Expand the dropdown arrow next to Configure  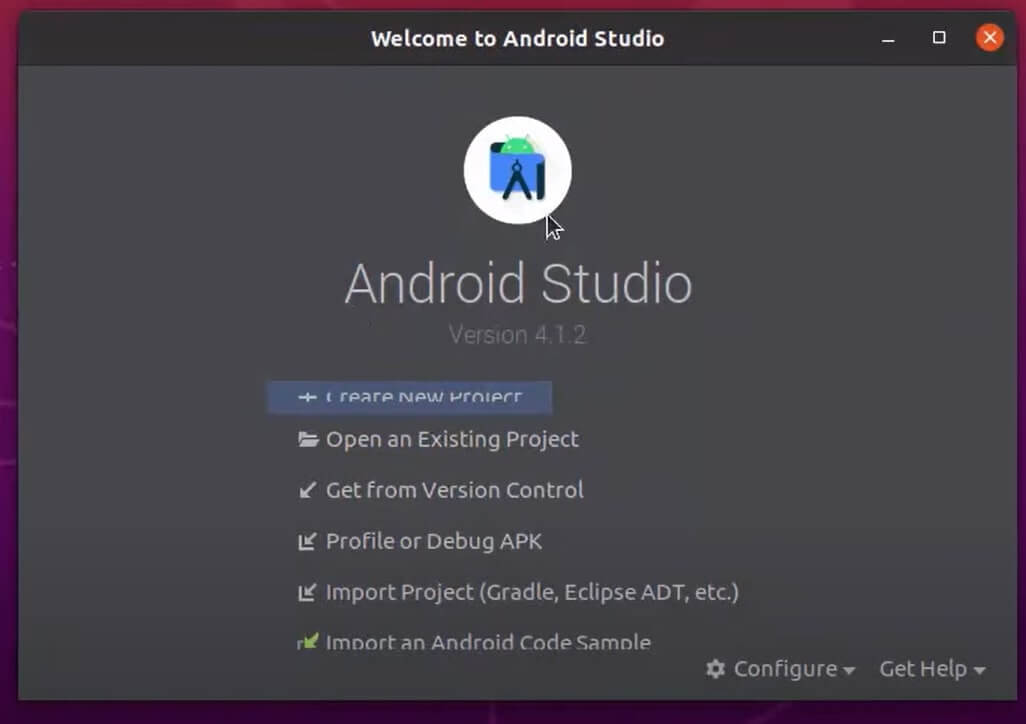coord(849,670)
